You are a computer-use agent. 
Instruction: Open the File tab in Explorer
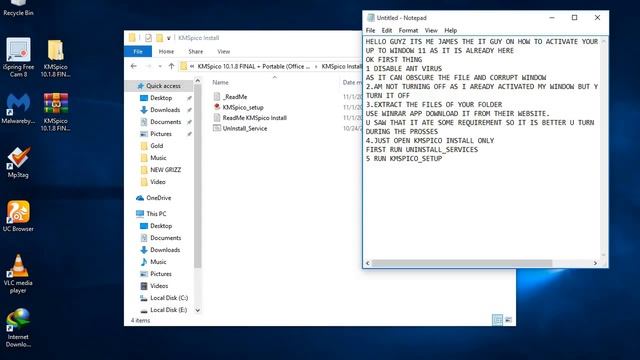[138, 51]
